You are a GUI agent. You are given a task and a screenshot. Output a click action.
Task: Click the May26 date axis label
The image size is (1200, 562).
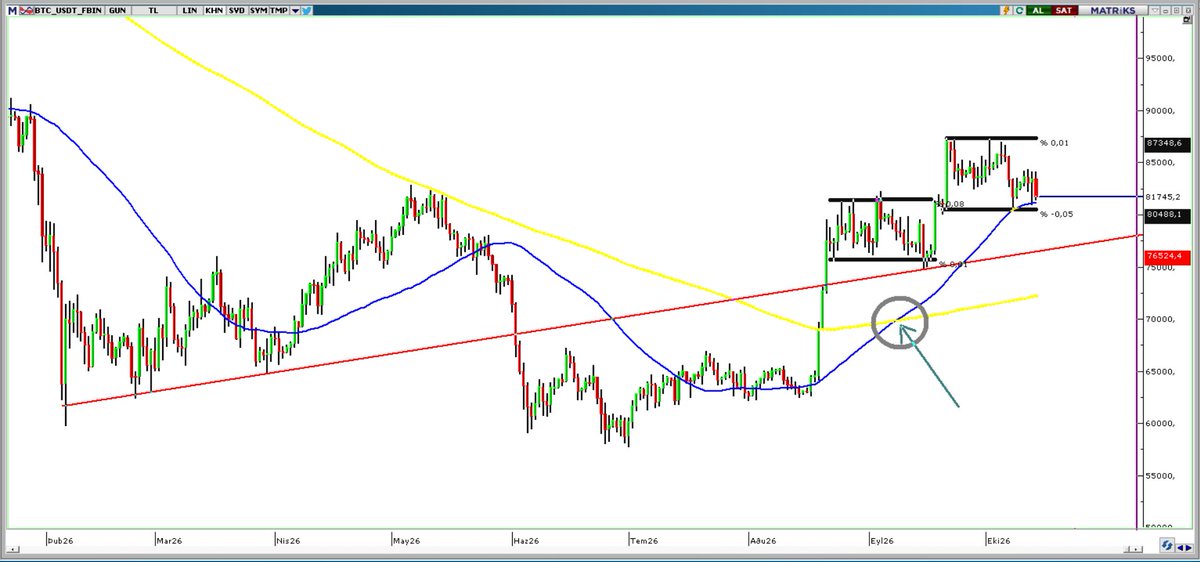coord(406,540)
